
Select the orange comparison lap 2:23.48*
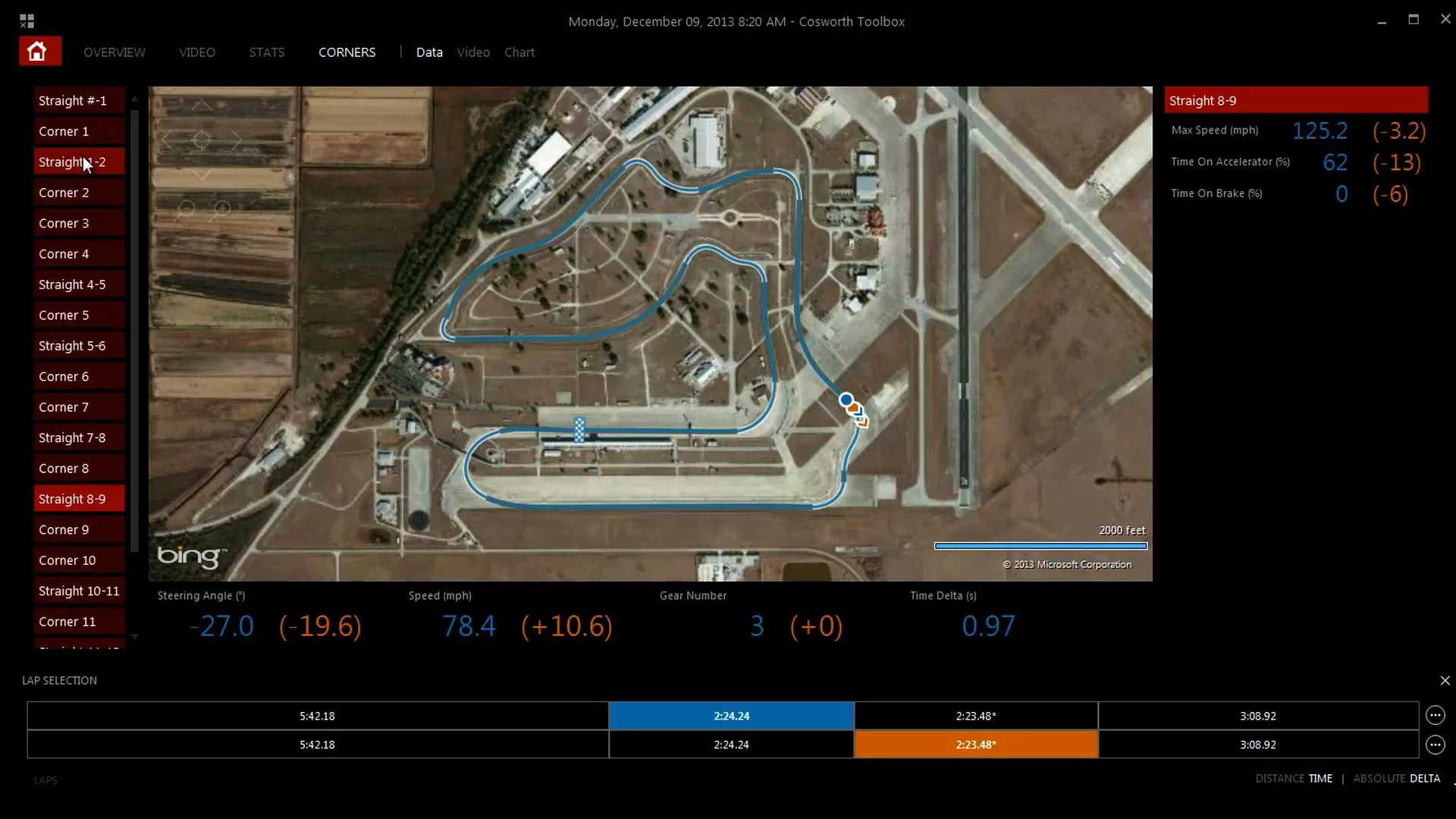[976, 744]
